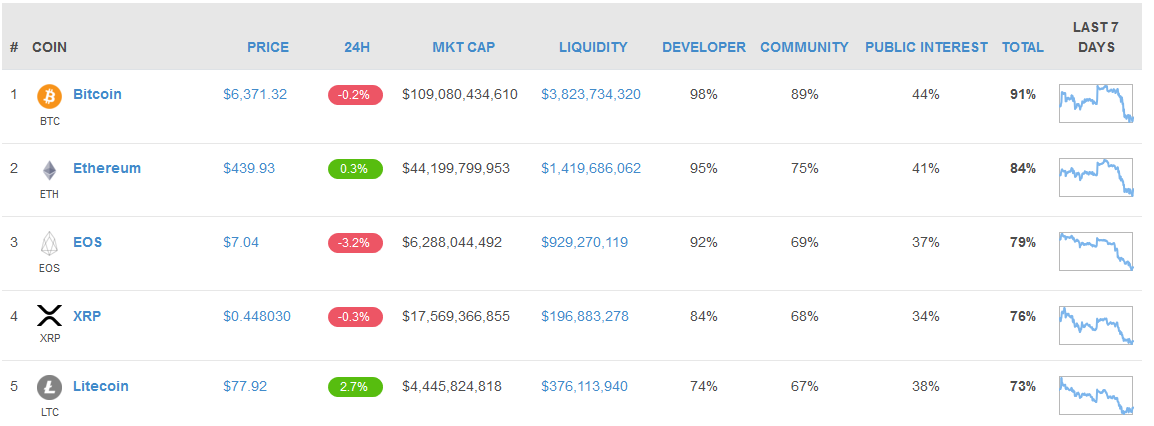Click EOS developer score 92%
This screenshot has height=426, width=1154.
704,242
